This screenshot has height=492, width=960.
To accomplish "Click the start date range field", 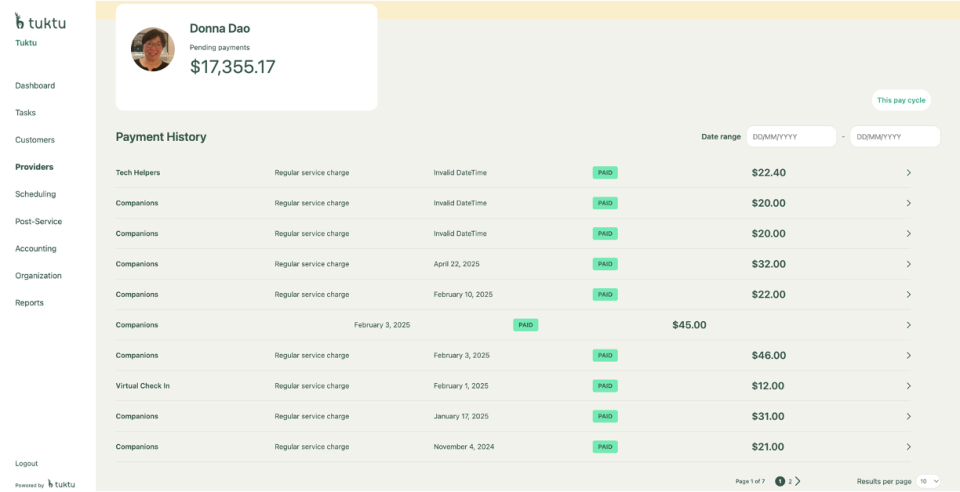I will point(791,137).
